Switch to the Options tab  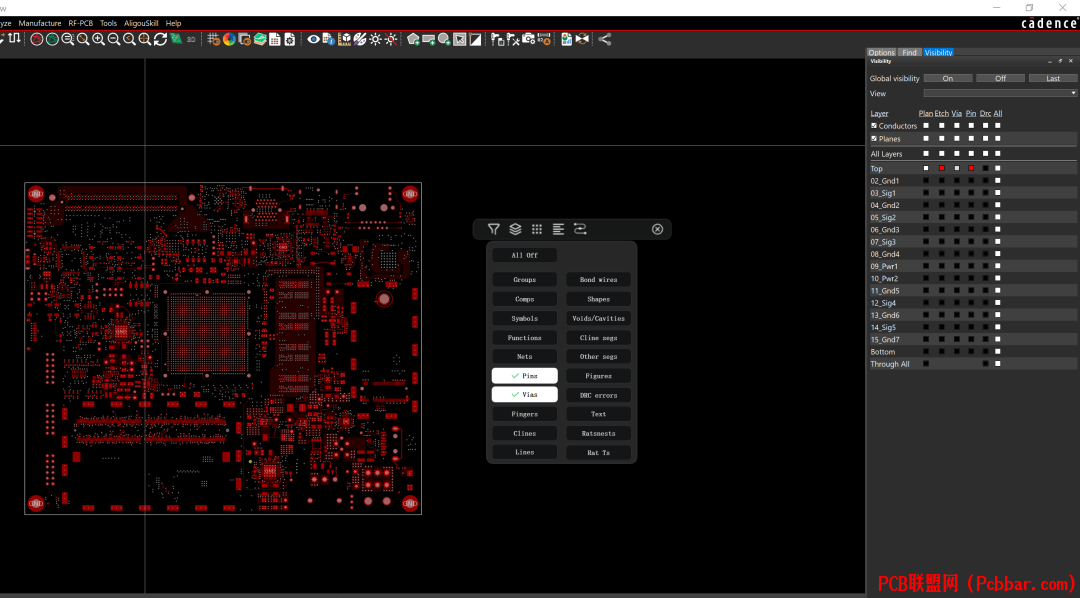coord(882,52)
